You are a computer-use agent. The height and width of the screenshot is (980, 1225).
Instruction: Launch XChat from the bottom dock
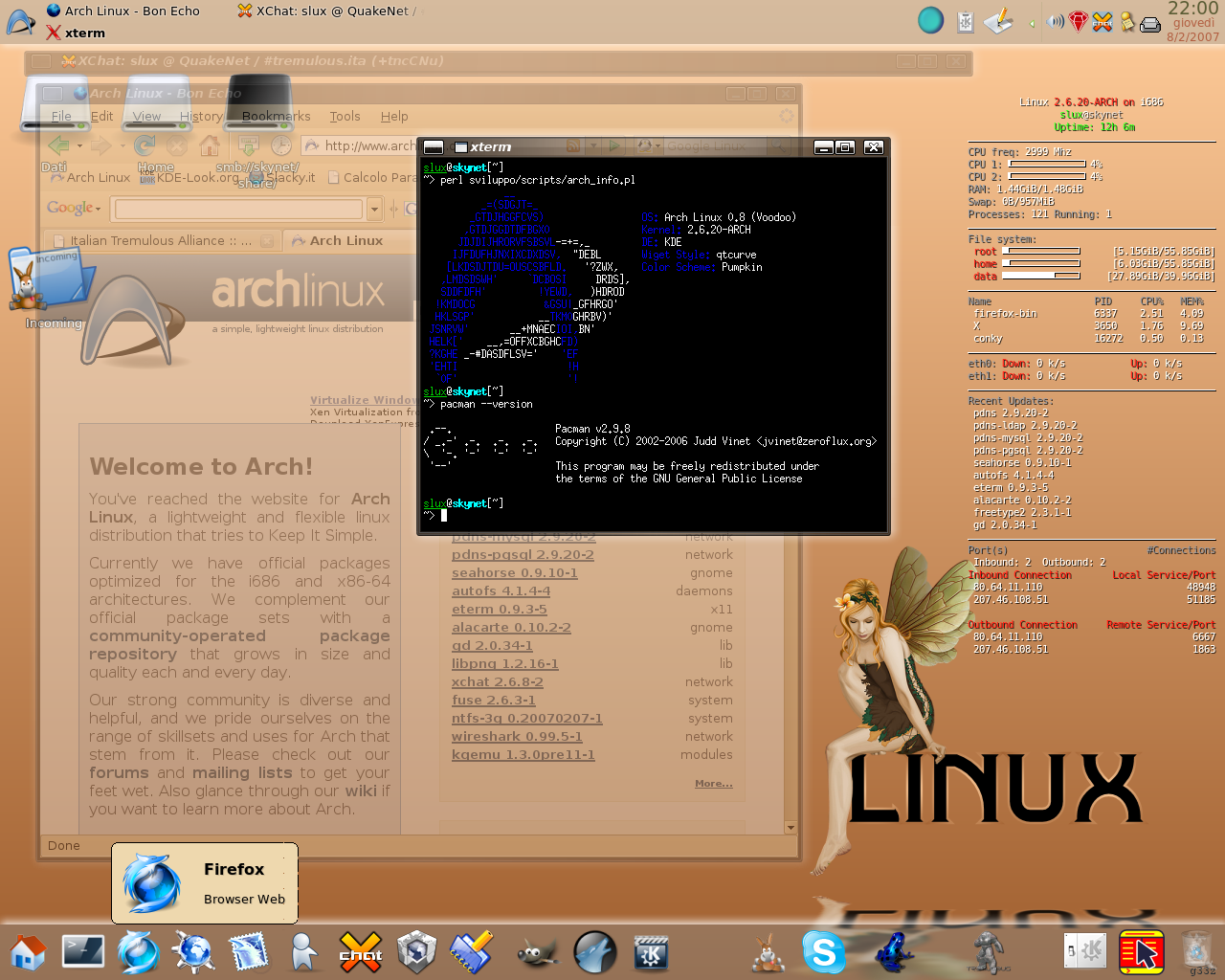click(361, 952)
